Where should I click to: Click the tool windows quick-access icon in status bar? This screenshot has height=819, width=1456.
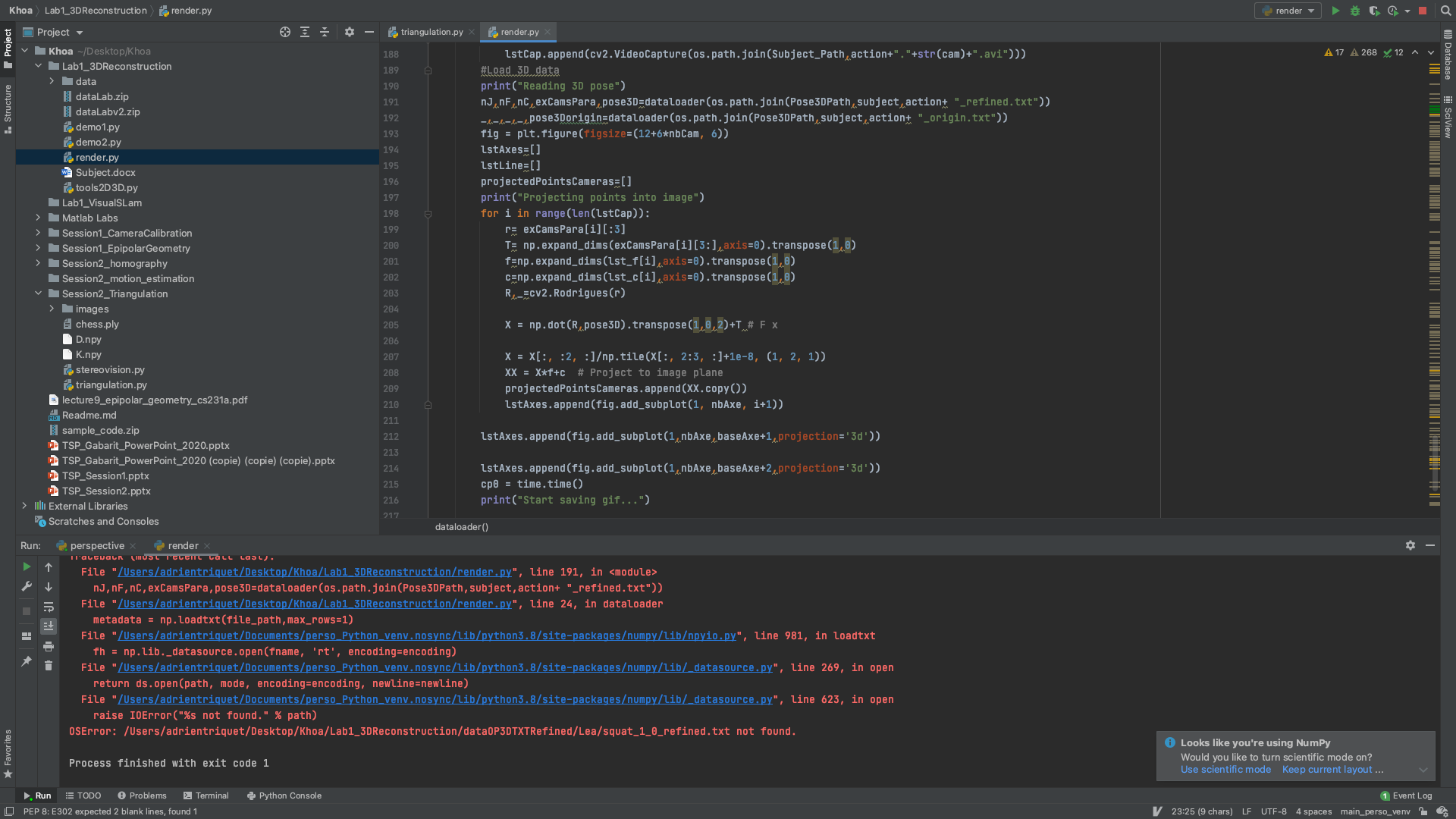pos(9,811)
